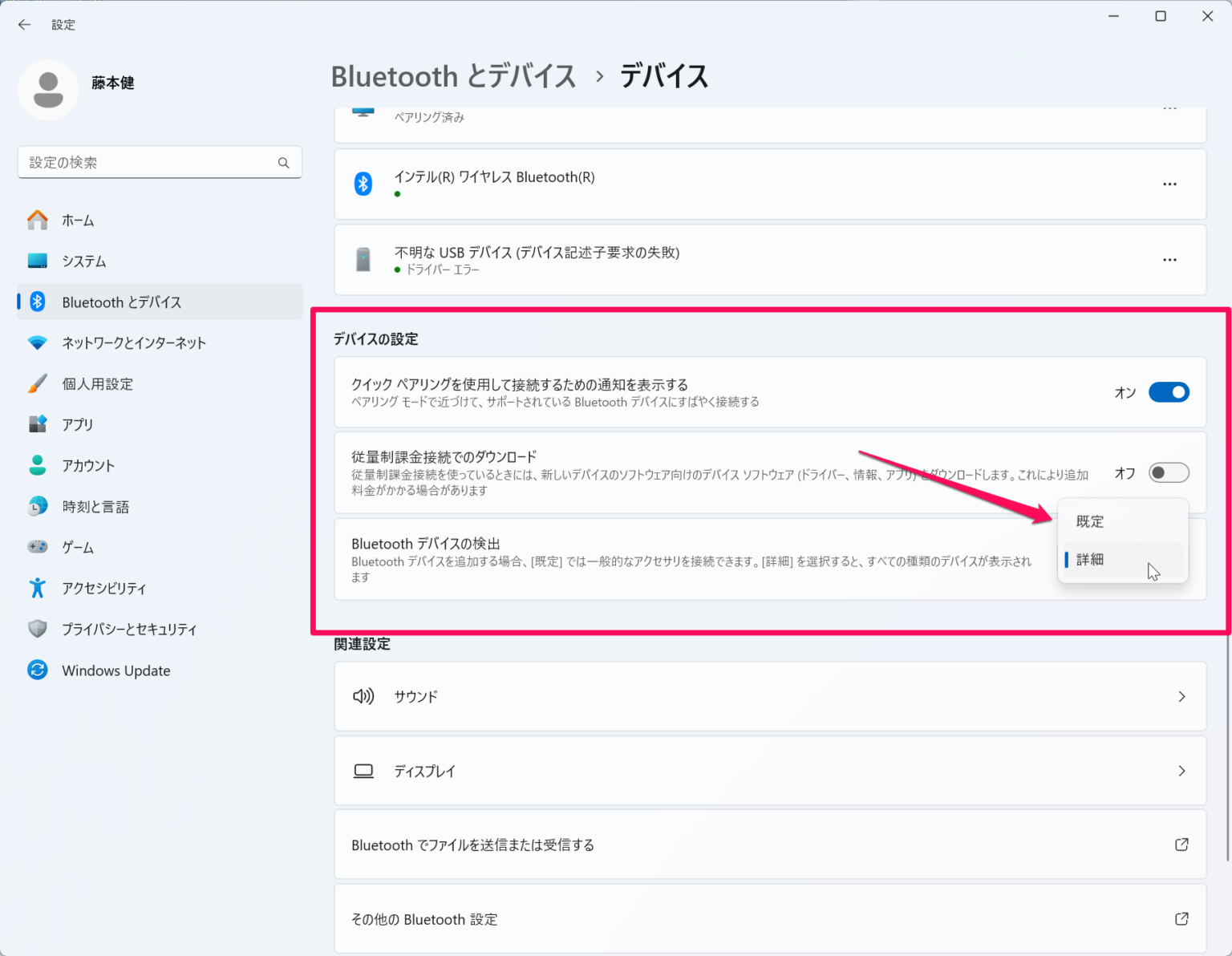The image size is (1232, 956).
Task: Select 詳細 from the discovery menu
Action: click(x=1091, y=559)
